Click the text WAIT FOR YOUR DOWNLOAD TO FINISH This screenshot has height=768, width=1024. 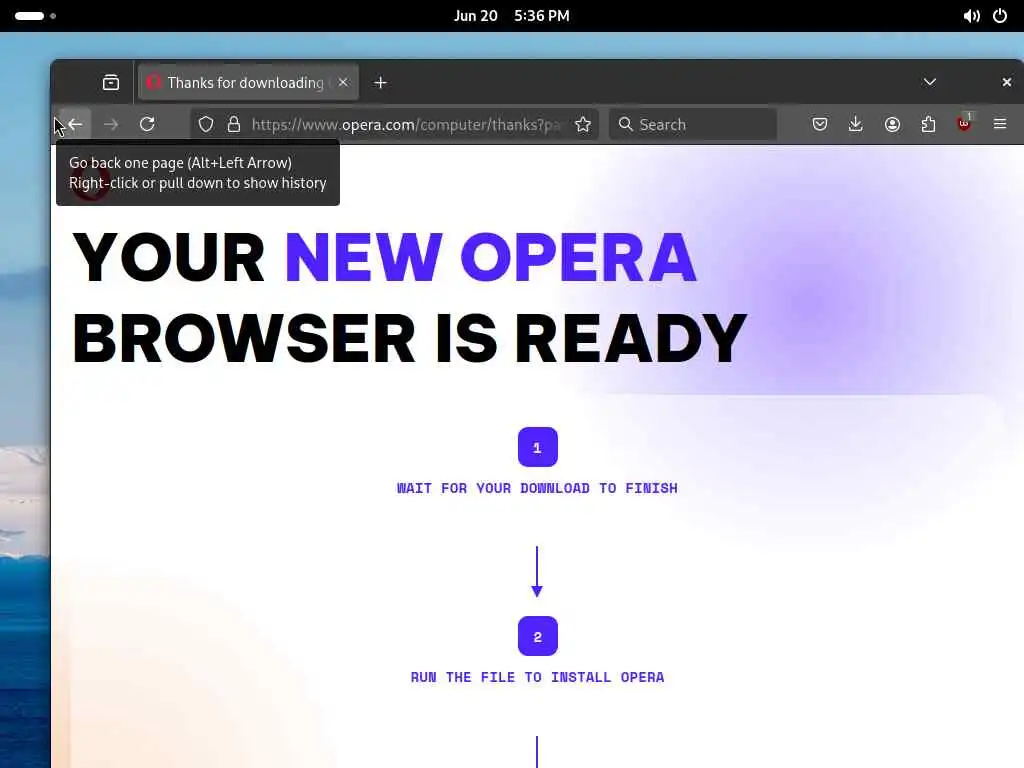coord(537,488)
